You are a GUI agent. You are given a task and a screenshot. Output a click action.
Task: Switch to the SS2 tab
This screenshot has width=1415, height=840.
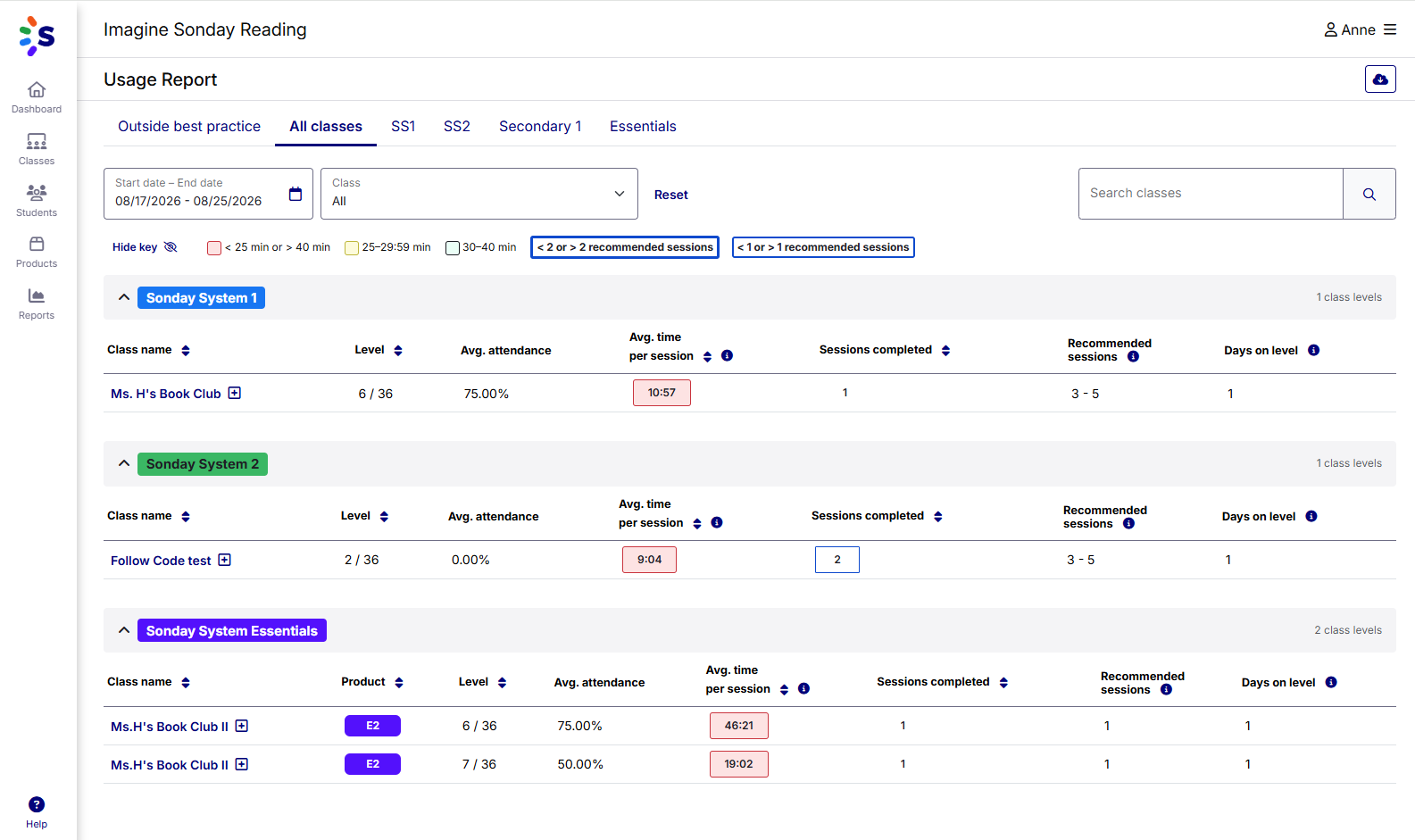(x=457, y=127)
